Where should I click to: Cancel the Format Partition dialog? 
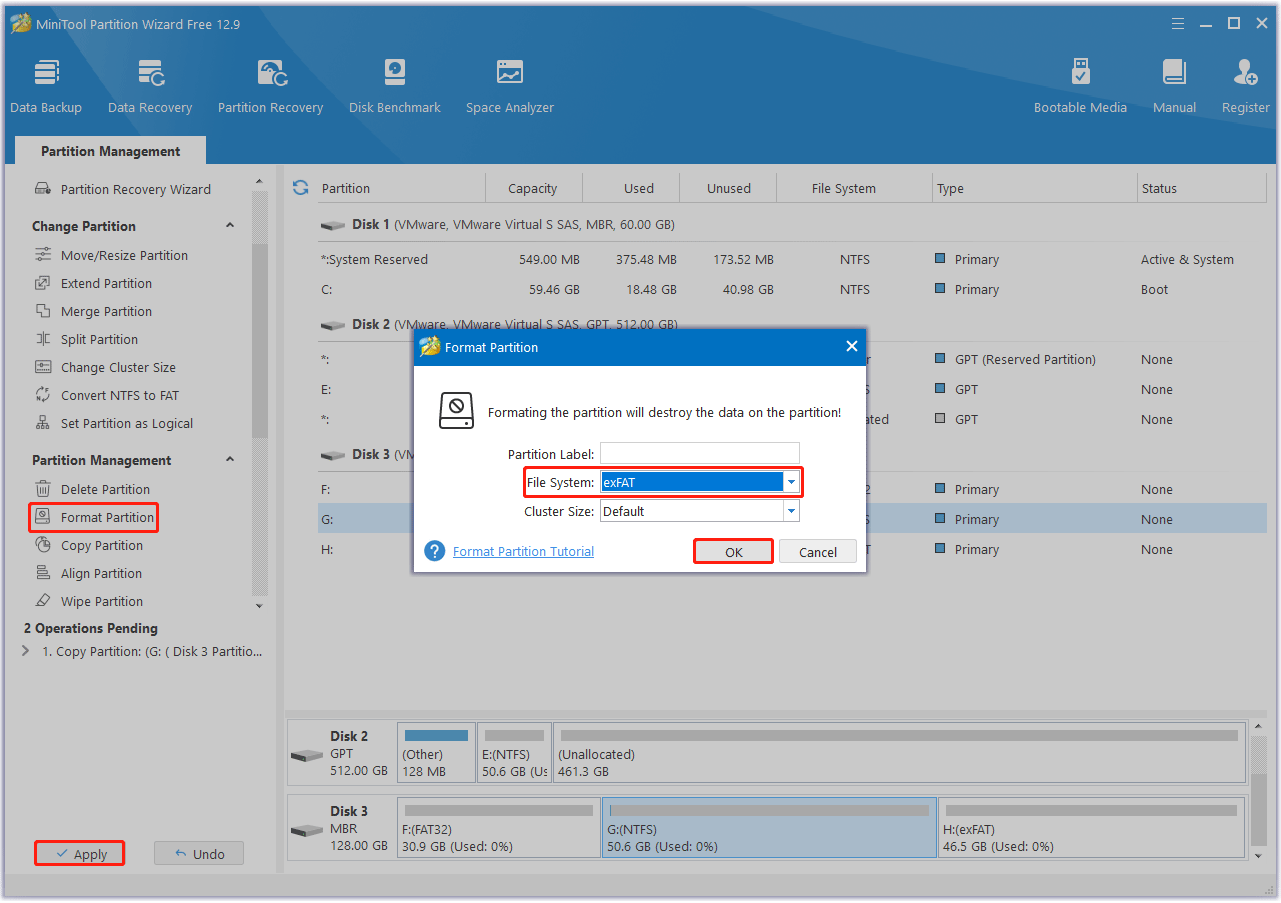coord(818,552)
